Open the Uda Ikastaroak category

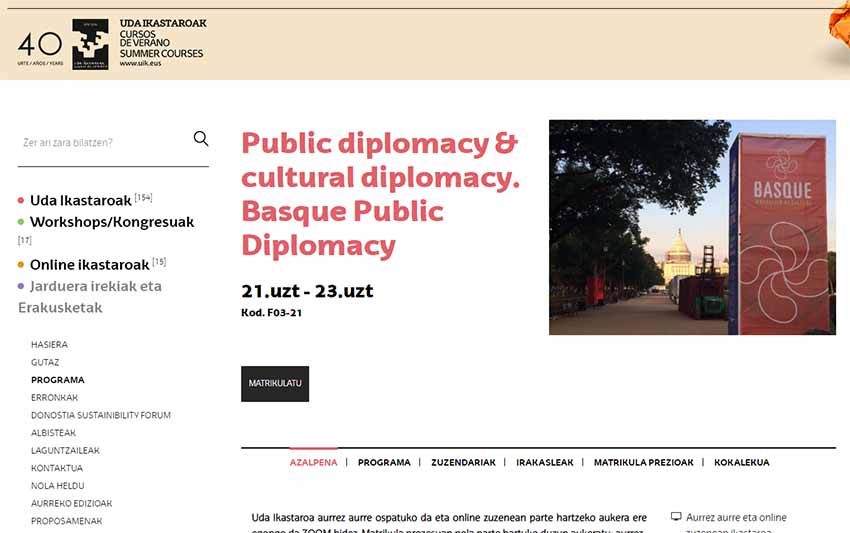[x=80, y=201]
